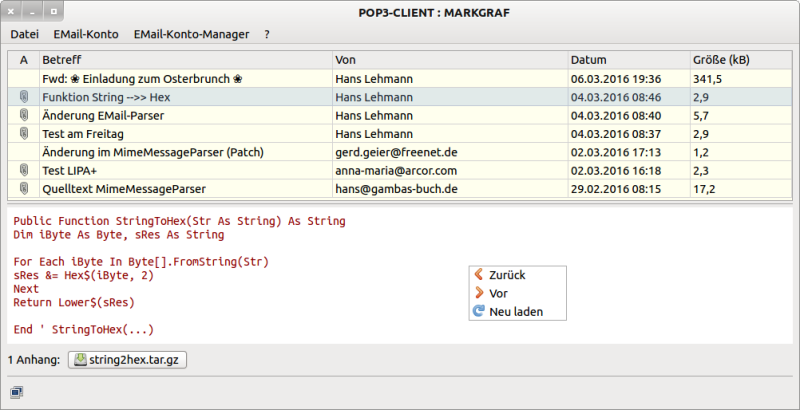Choose Vor in the context menu
The image size is (800, 410).
point(498,294)
